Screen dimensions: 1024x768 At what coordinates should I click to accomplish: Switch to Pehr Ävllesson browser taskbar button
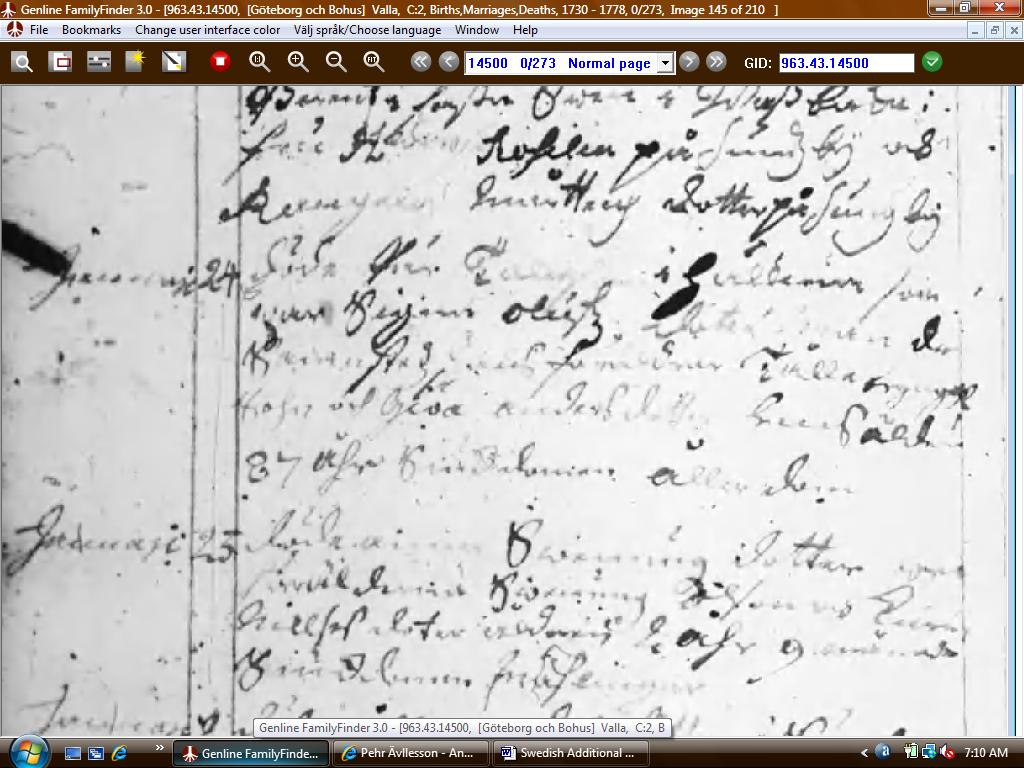pos(411,753)
